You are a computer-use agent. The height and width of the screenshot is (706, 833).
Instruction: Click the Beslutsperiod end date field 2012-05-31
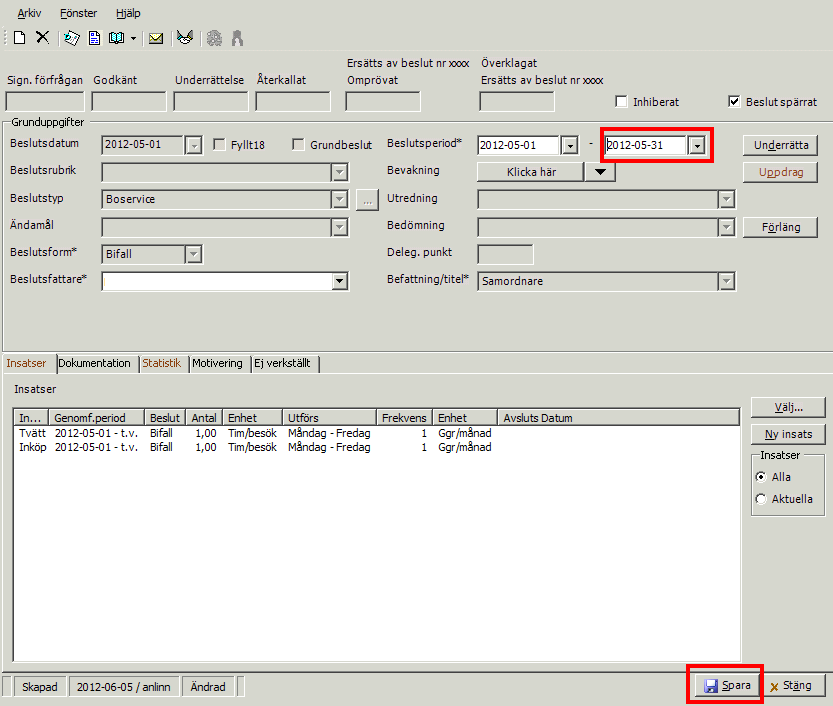(x=646, y=145)
